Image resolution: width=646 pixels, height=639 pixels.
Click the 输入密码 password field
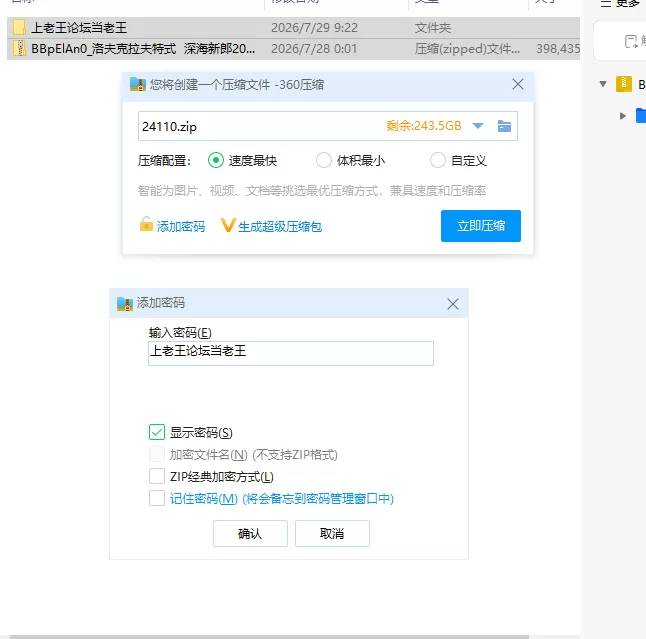point(291,353)
